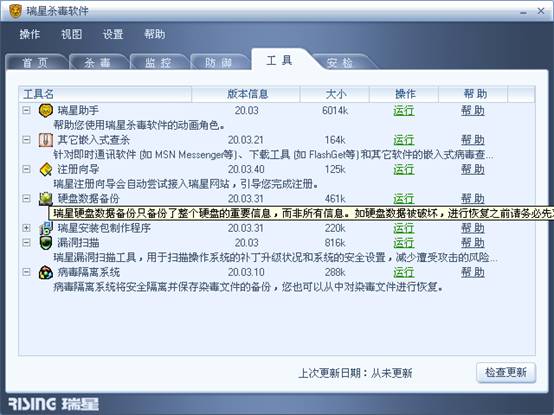
Task: Run the 注册向导 tool
Action: point(404,170)
